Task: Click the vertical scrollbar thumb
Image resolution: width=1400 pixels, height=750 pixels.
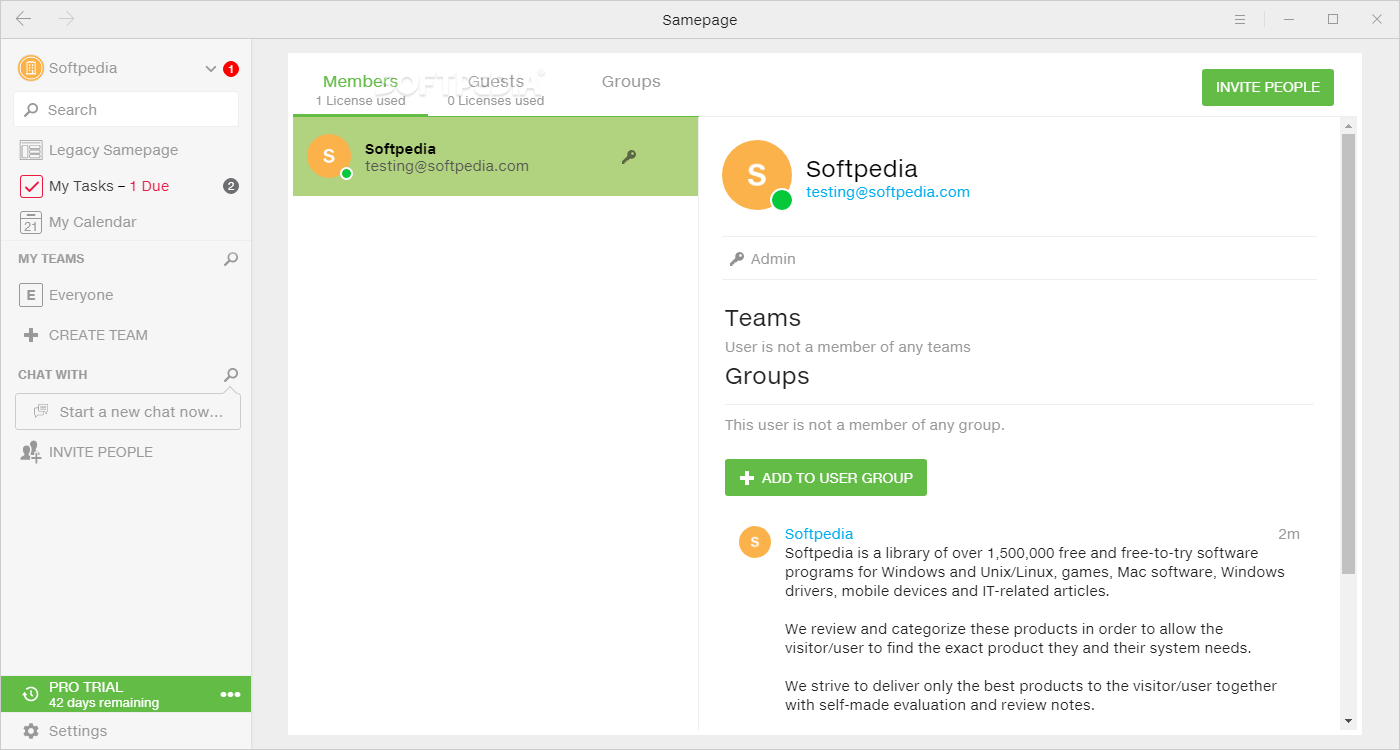Action: [x=1348, y=354]
